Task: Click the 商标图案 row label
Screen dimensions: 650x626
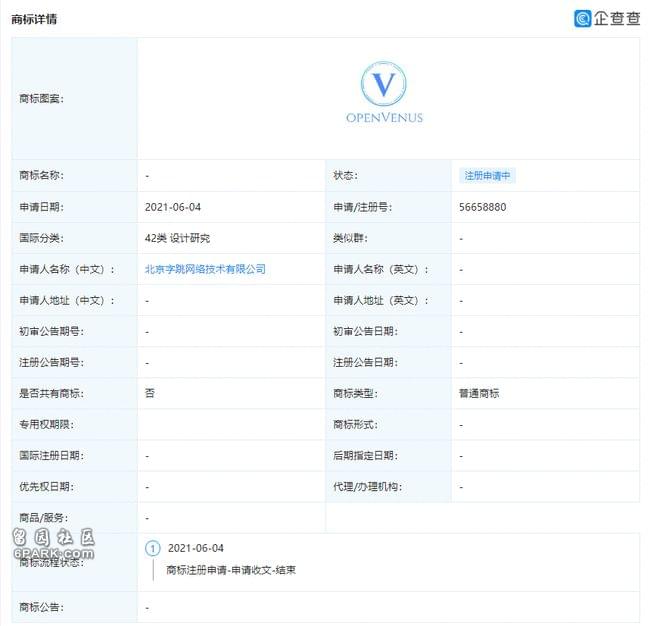Action: pos(42,98)
